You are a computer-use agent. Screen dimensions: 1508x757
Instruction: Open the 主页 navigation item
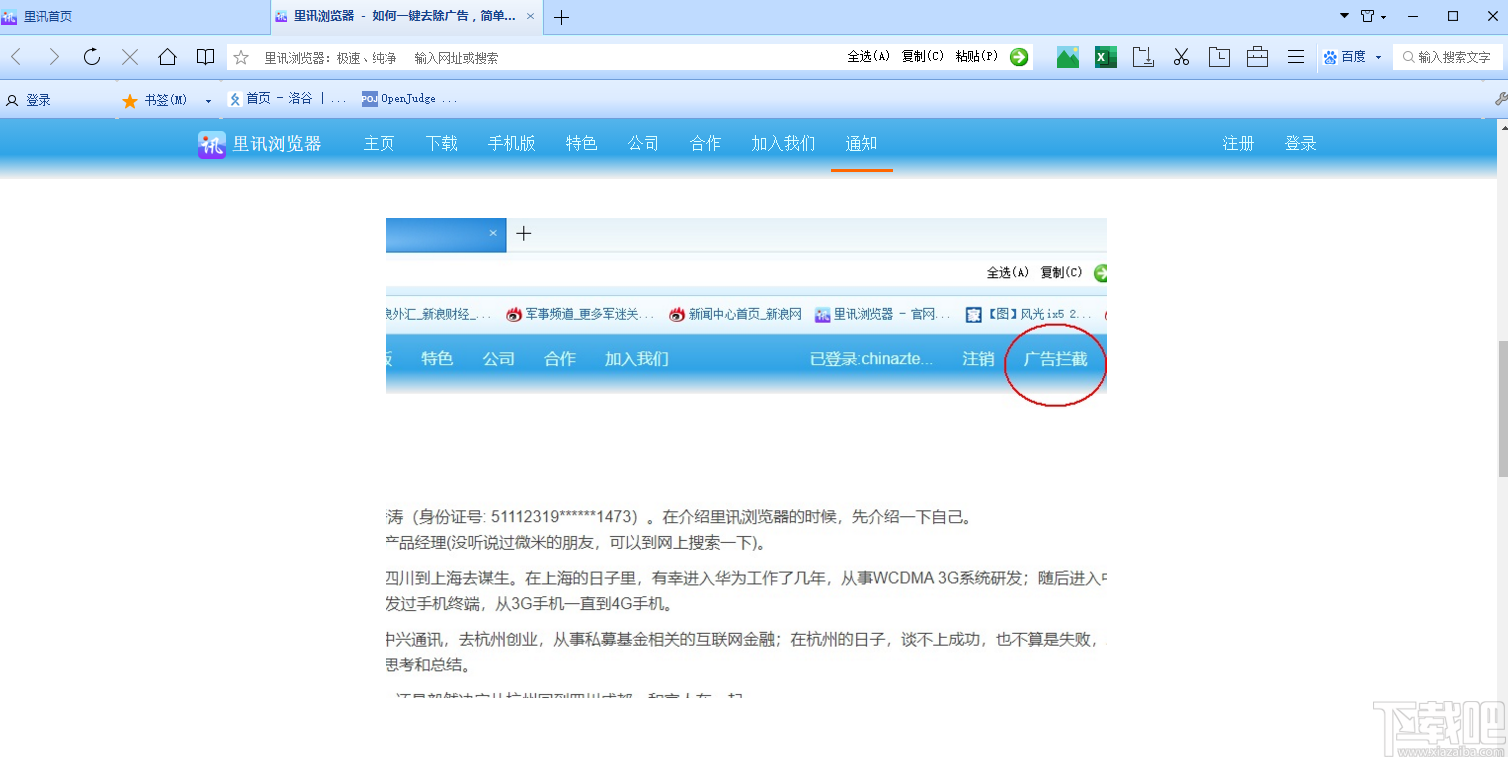point(379,143)
